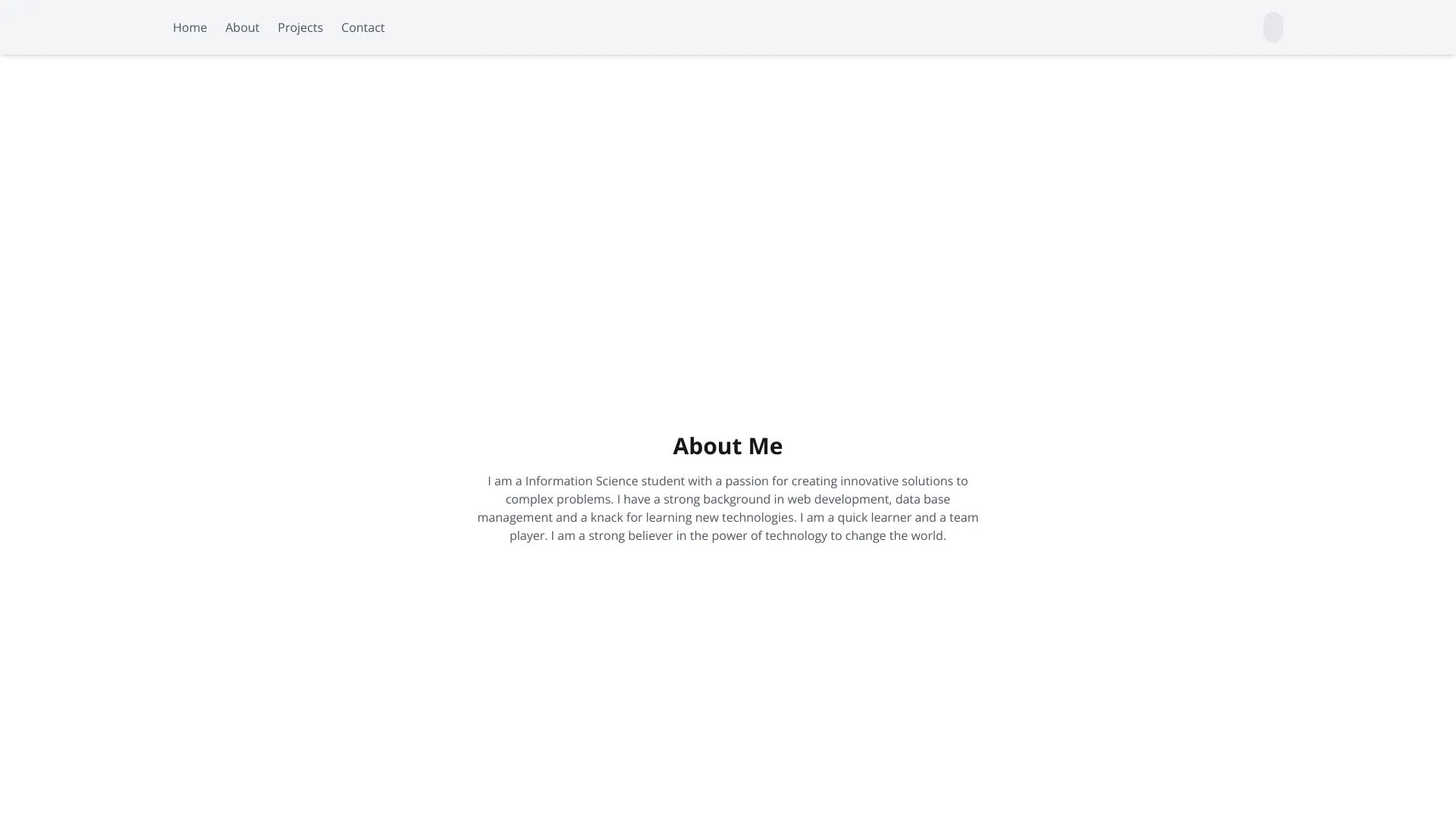Go to the About page link

coord(242,27)
